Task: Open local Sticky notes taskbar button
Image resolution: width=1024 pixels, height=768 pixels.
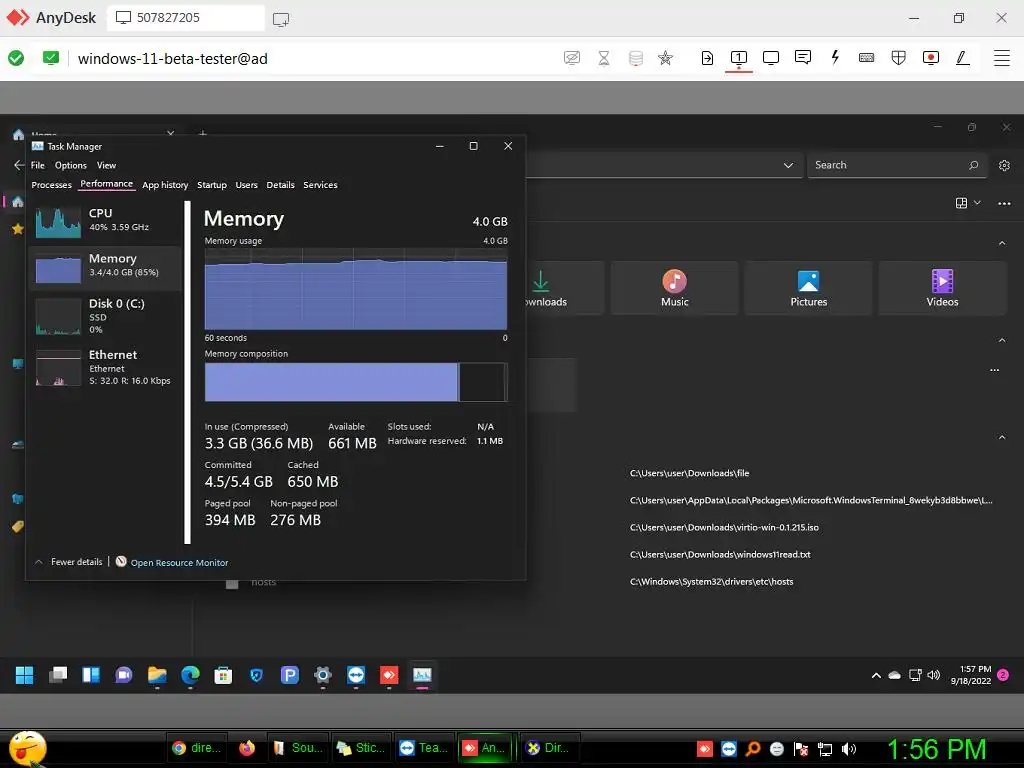Action: point(360,748)
